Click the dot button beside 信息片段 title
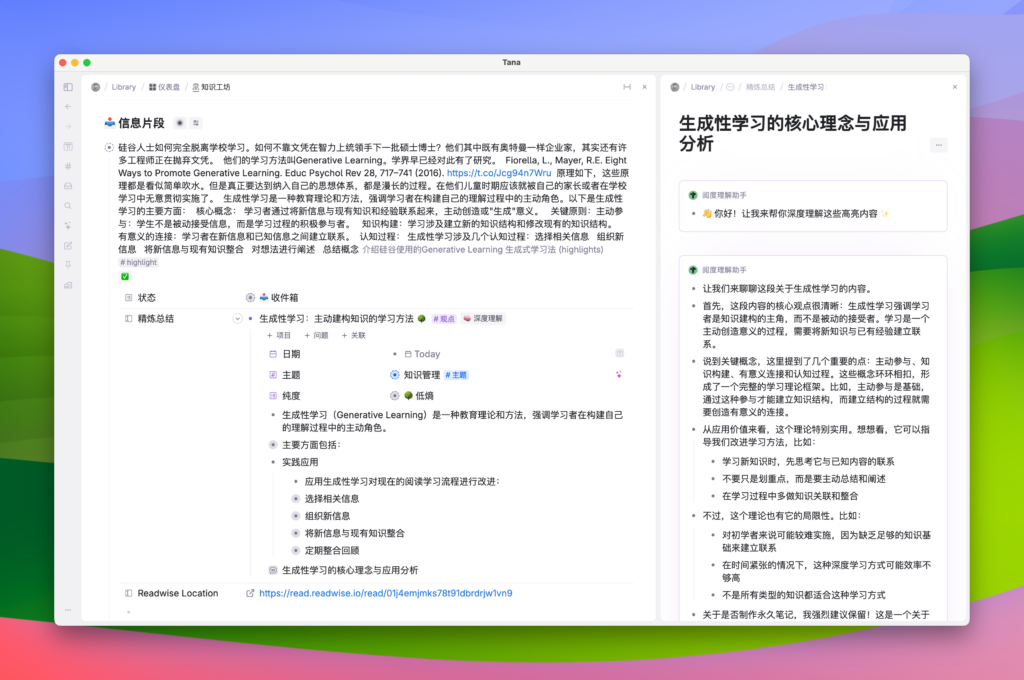 click(180, 123)
